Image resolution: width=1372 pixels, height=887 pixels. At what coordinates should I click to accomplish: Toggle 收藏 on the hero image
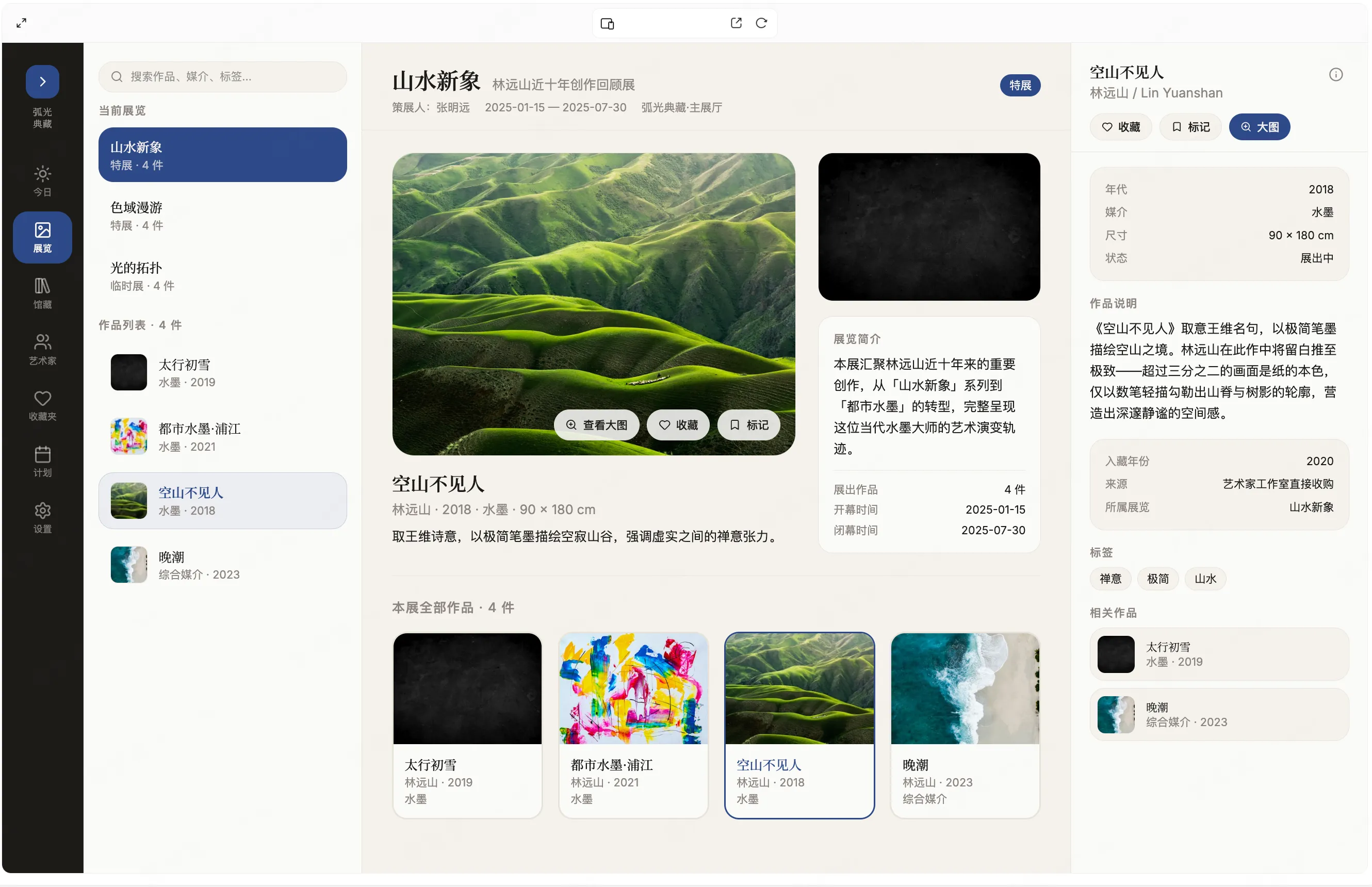pos(678,425)
